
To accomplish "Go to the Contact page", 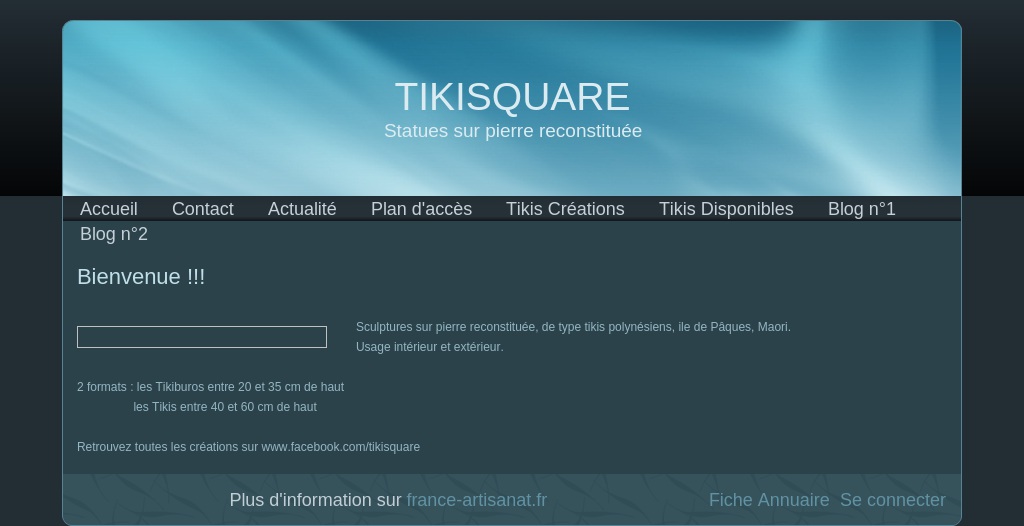I will point(202,209).
